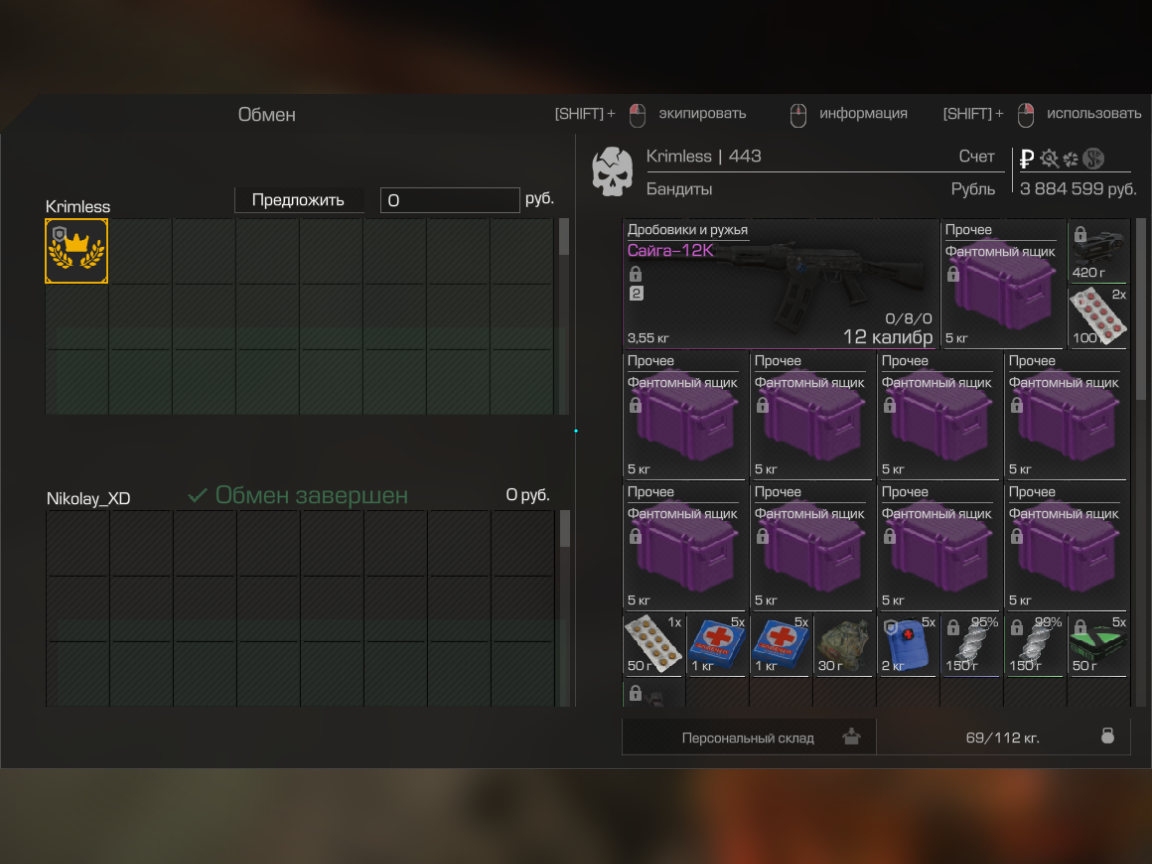This screenshot has height=864, width=1152.
Task: Select the Сайга-12К shotgun in inventory
Action: pos(781,284)
